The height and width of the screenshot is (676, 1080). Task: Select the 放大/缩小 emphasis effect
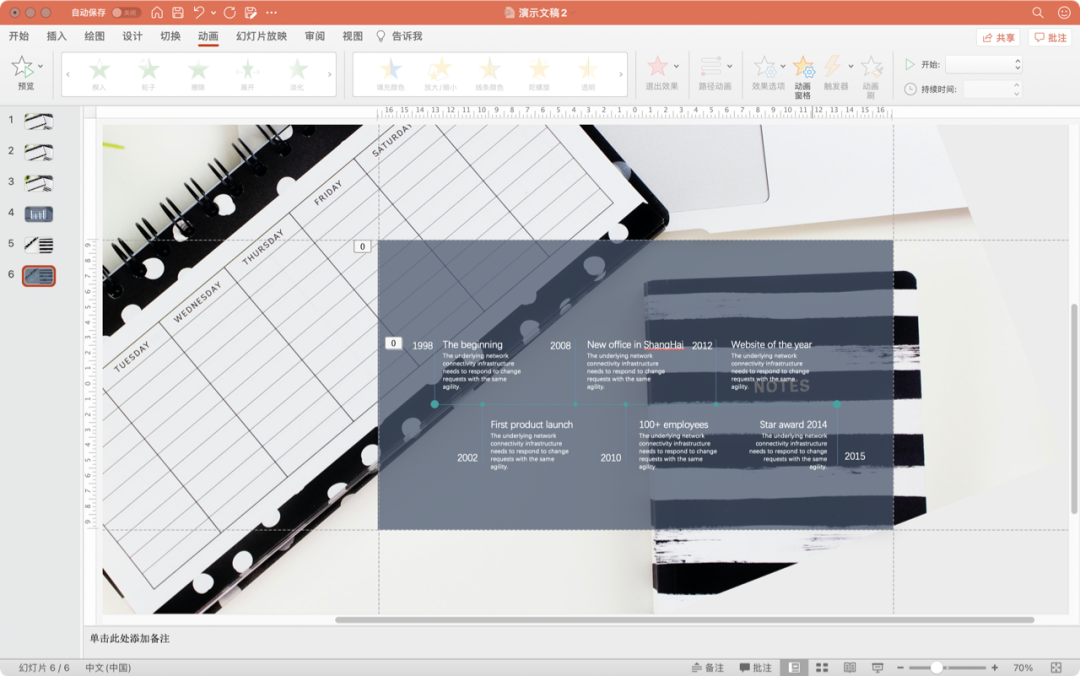click(440, 74)
